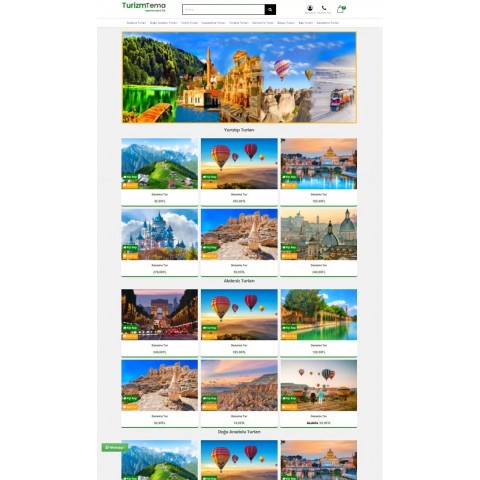480x480 pixels.
Task: Click the phone contact icon
Action: click(x=324, y=8)
